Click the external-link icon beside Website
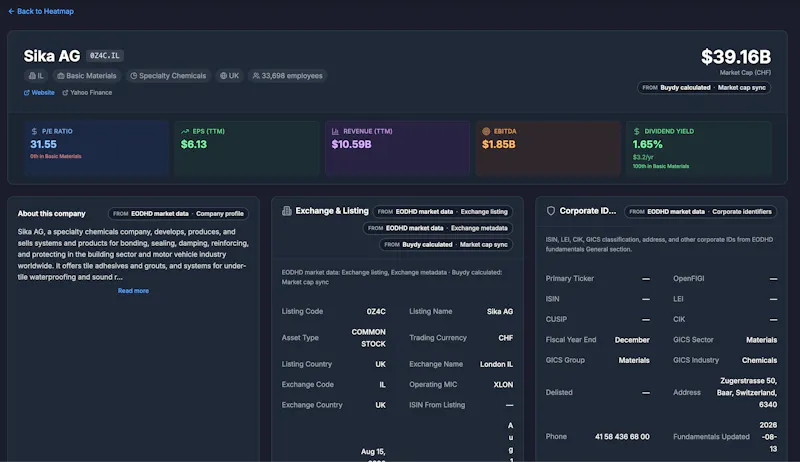 [x=27, y=92]
